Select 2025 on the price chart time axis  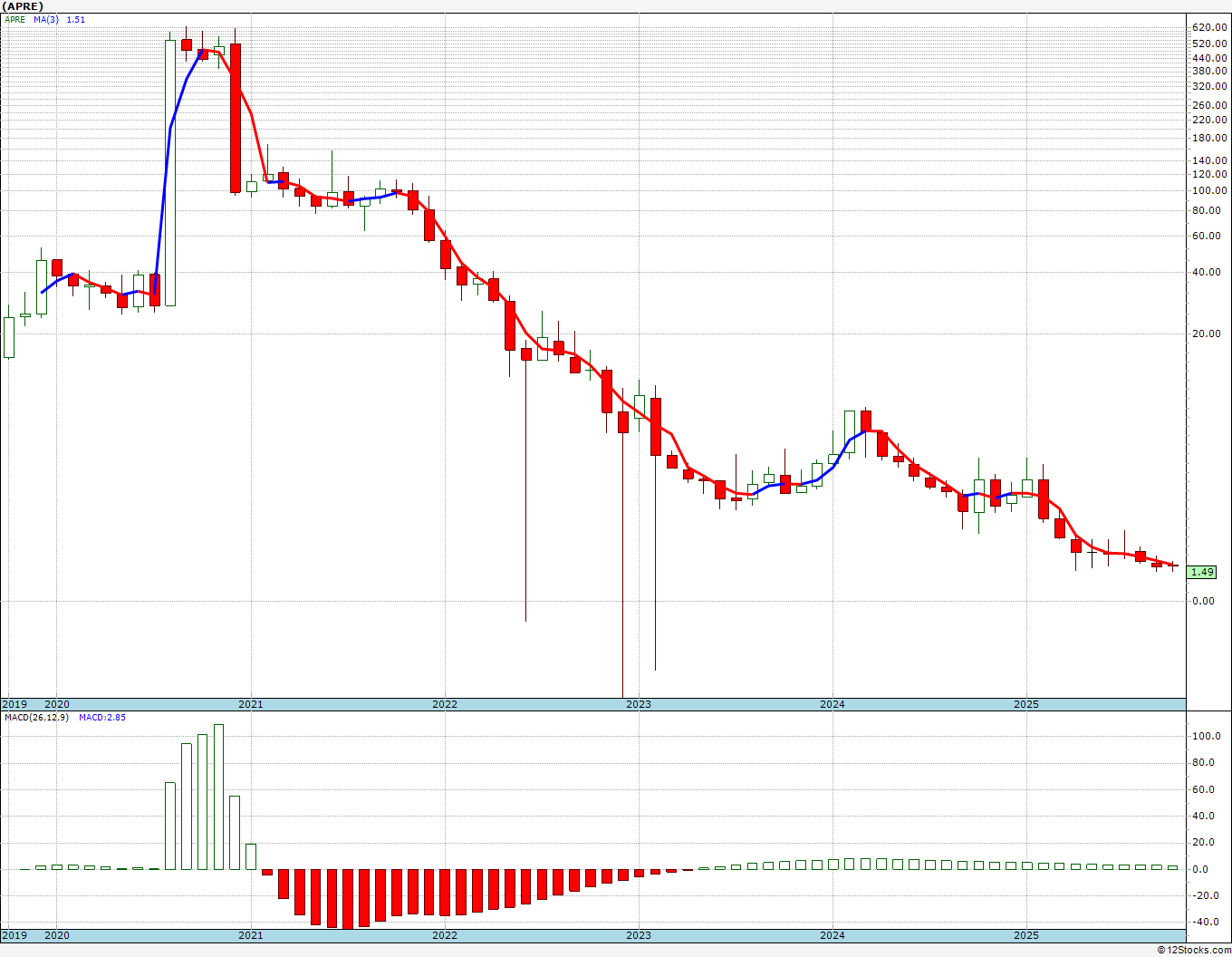click(1026, 704)
